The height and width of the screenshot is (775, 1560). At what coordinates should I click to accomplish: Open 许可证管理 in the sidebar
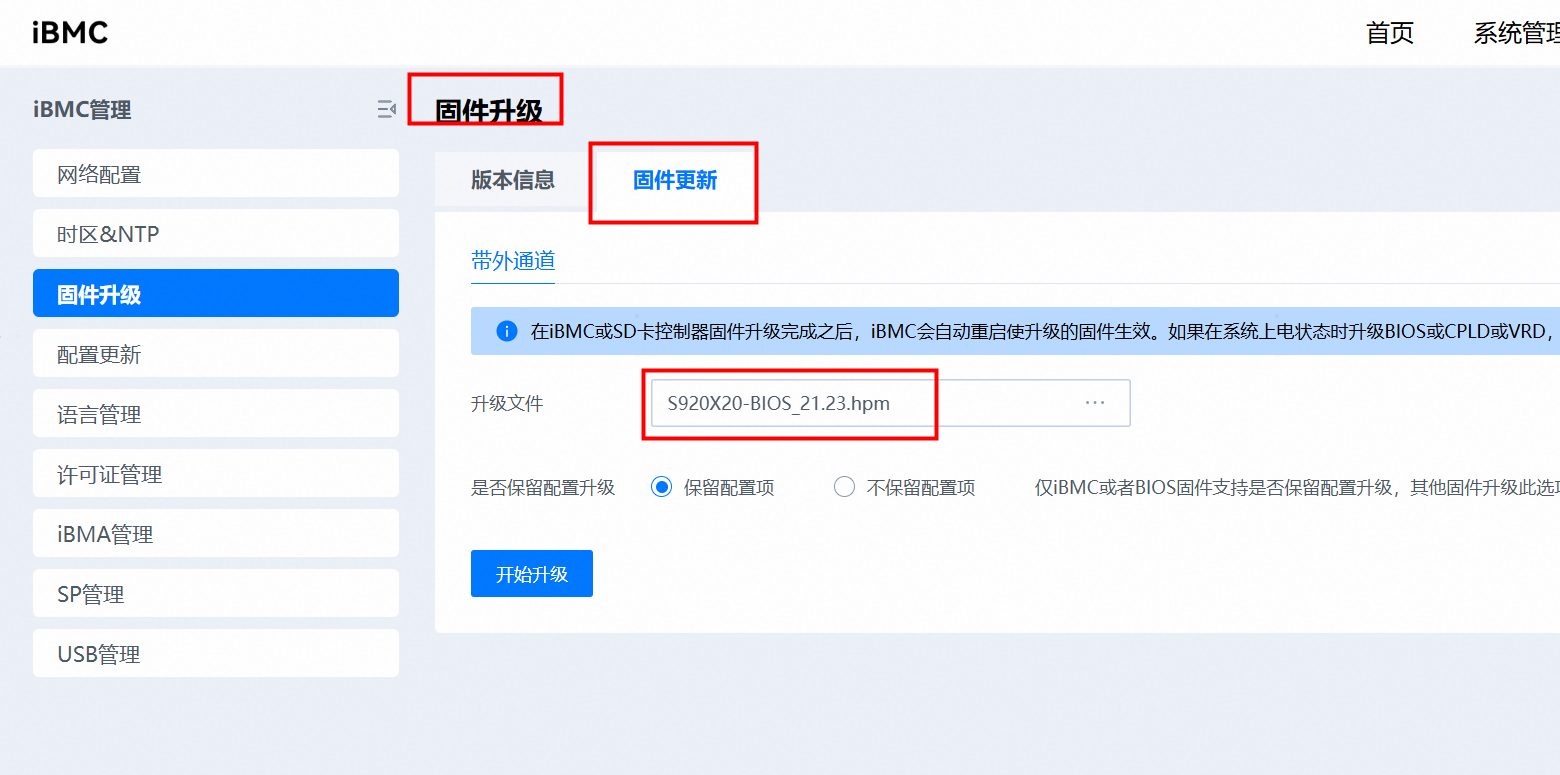(216, 474)
